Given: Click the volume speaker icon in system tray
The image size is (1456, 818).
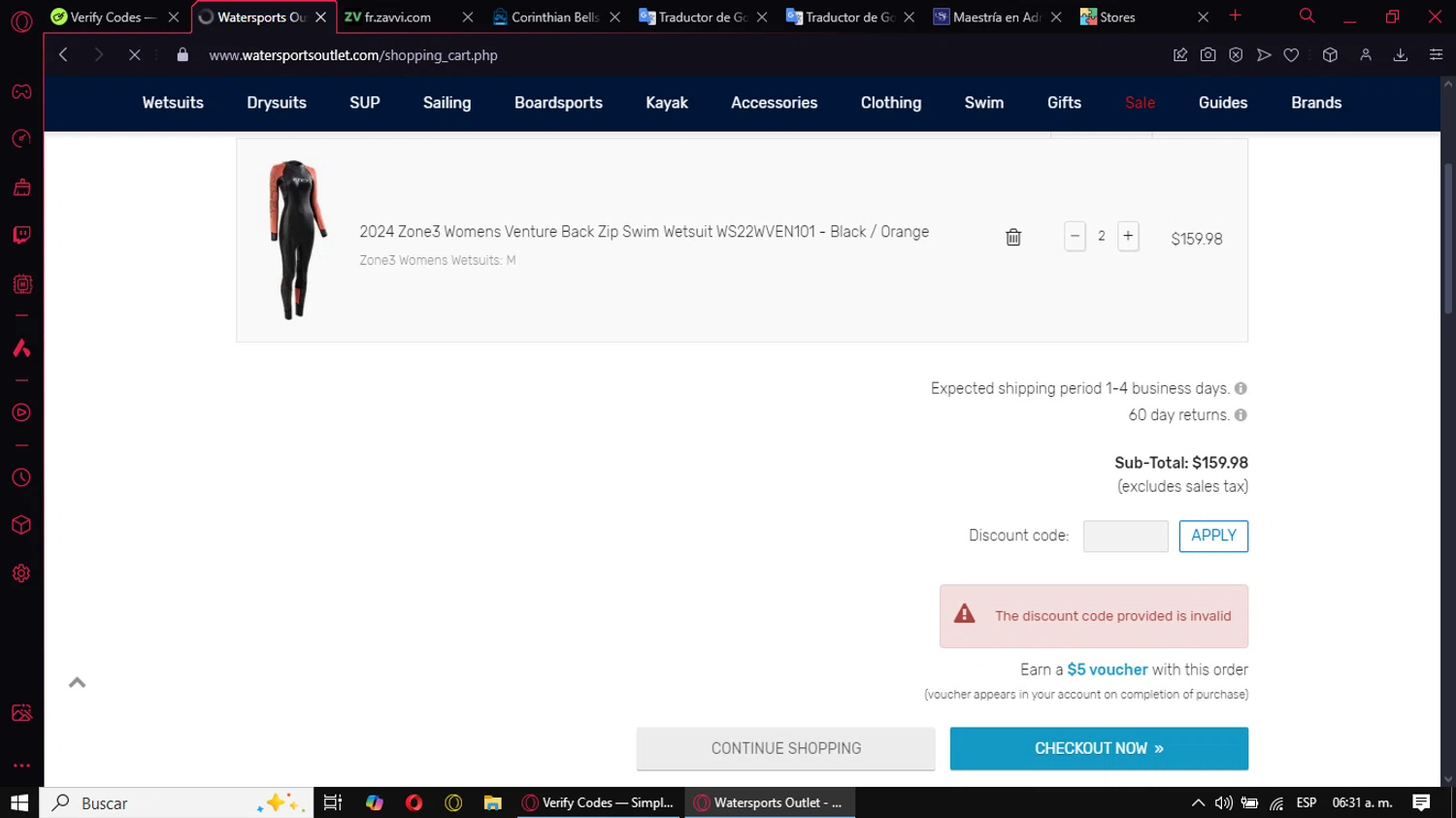Looking at the screenshot, I should tap(1224, 802).
